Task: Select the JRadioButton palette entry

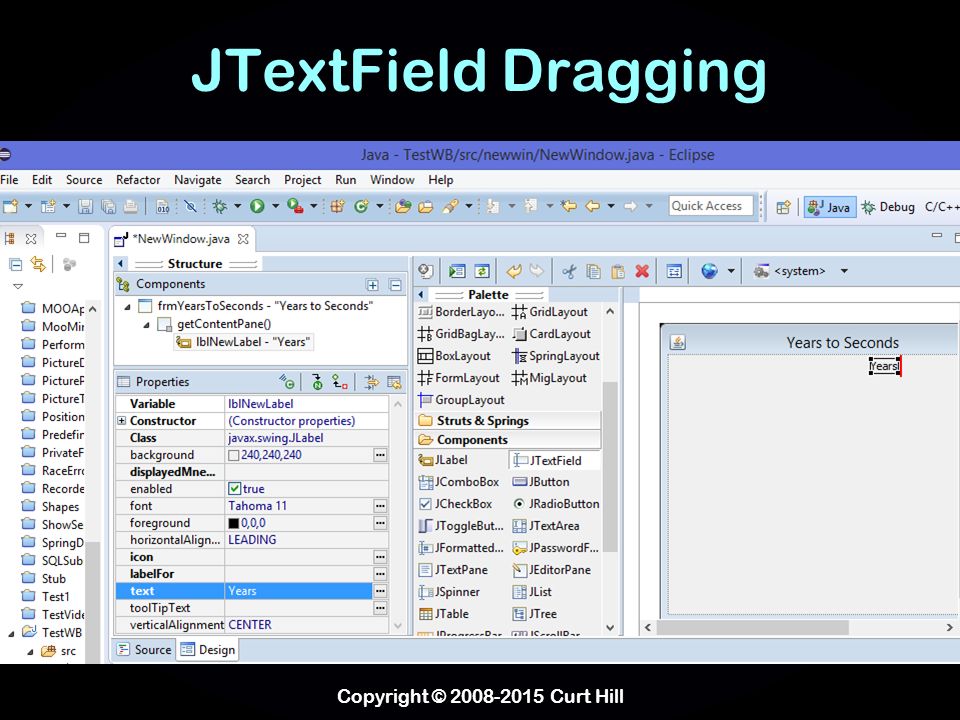Action: (556, 504)
